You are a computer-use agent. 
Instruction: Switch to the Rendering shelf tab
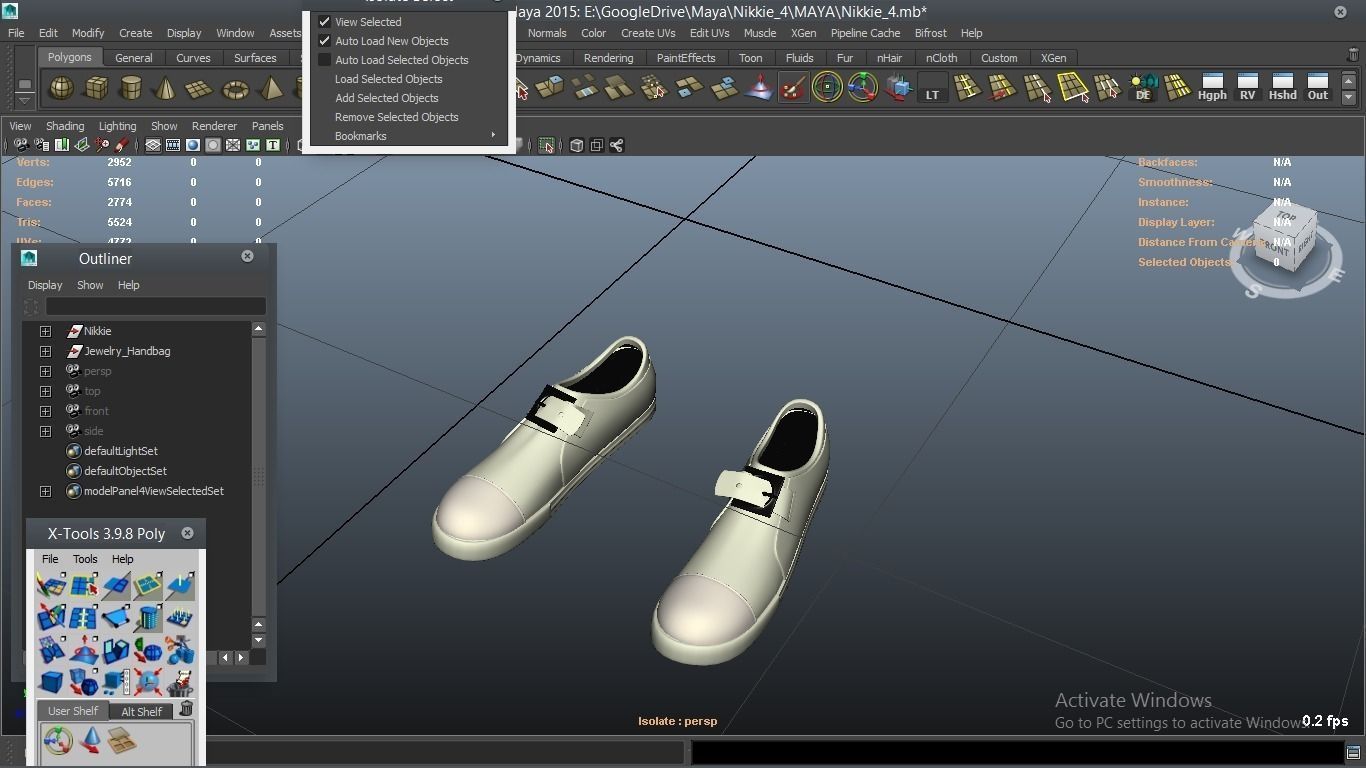pos(608,58)
